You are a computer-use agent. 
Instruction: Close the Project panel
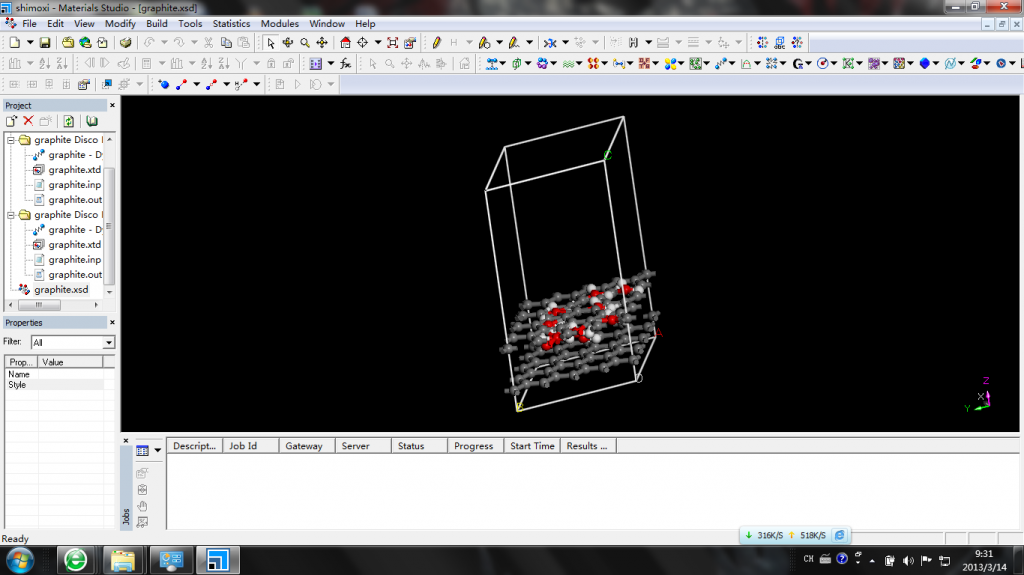coord(112,105)
